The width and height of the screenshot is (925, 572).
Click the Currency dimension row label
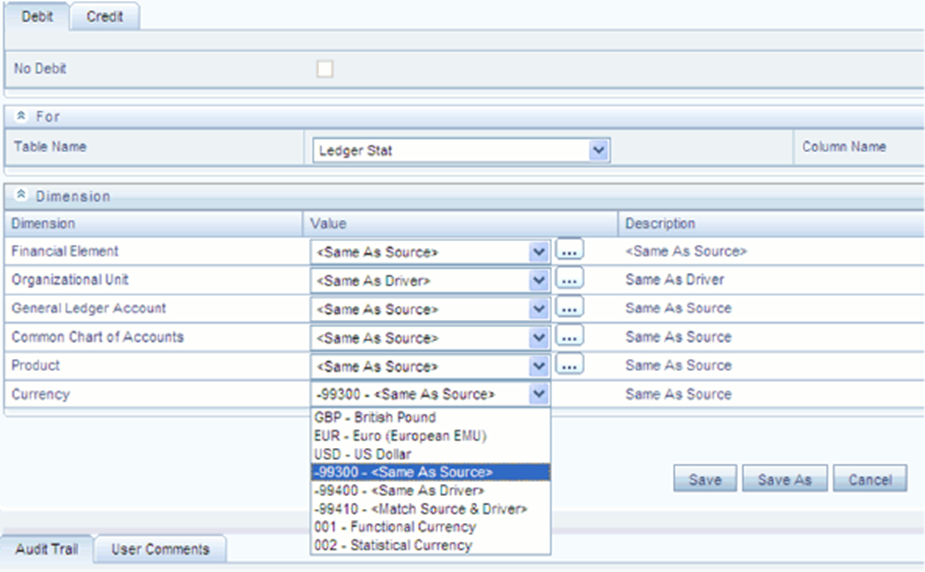[40, 394]
